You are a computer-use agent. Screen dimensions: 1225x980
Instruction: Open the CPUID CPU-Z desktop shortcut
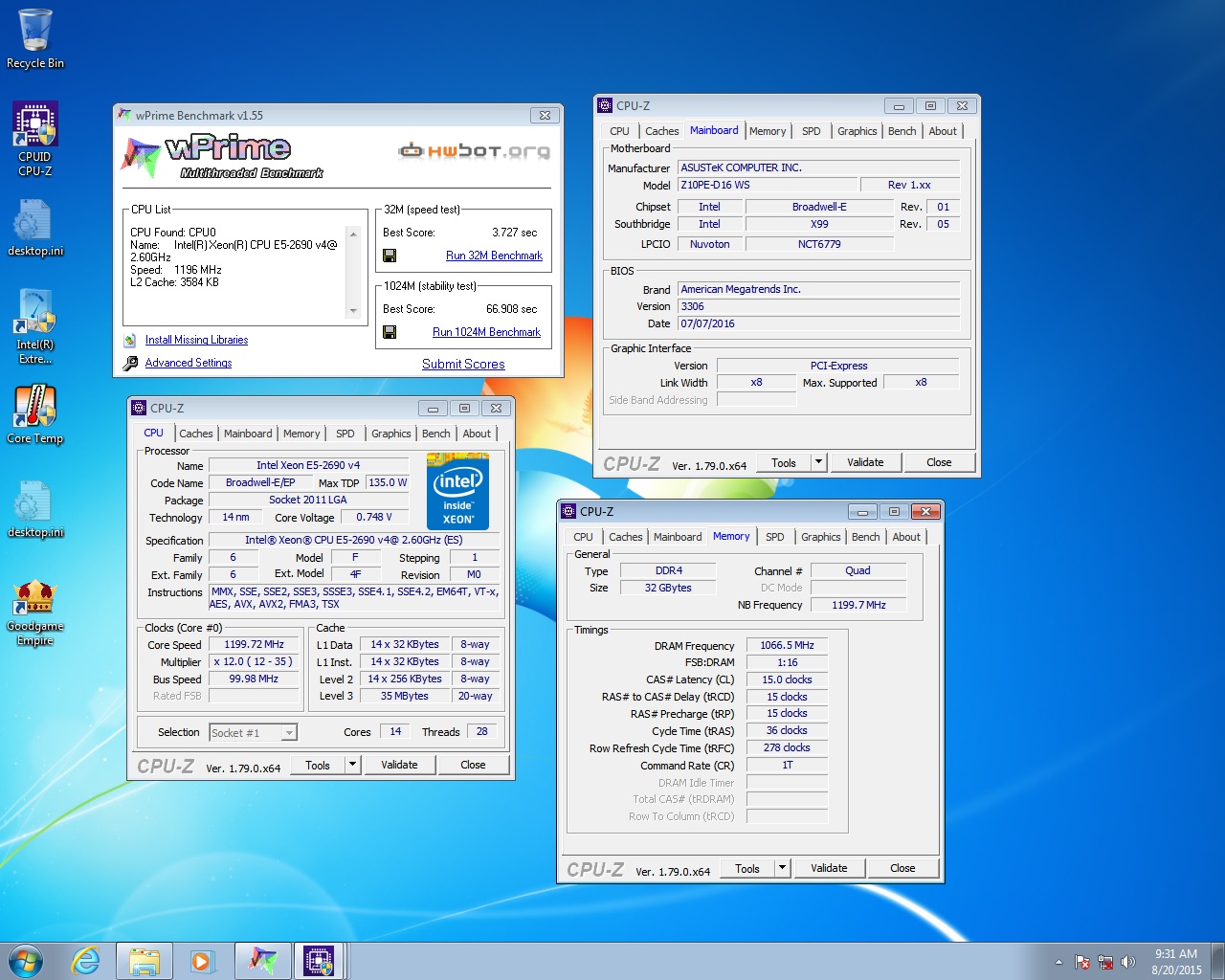point(35,139)
